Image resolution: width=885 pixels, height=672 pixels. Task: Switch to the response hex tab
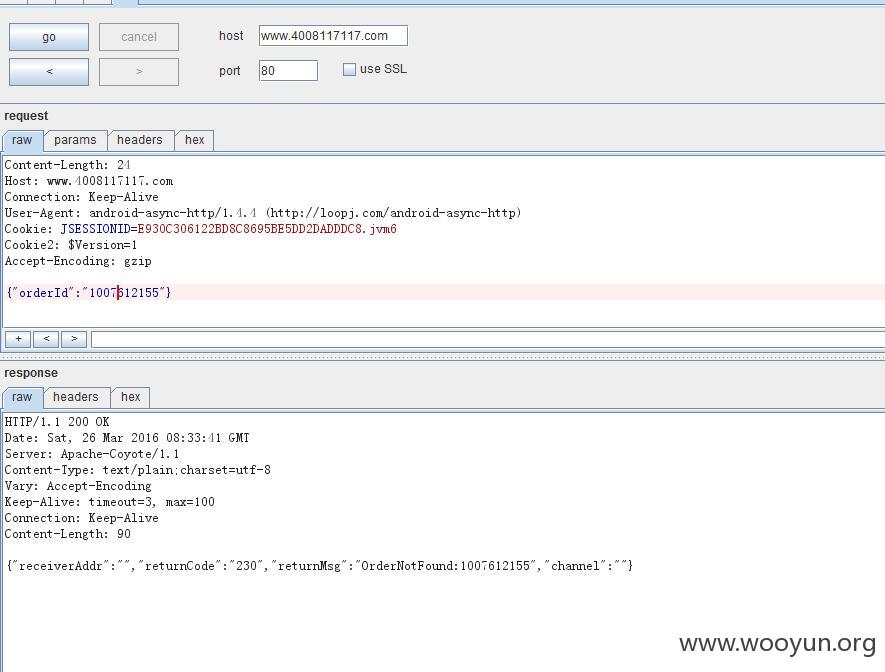[x=130, y=397]
